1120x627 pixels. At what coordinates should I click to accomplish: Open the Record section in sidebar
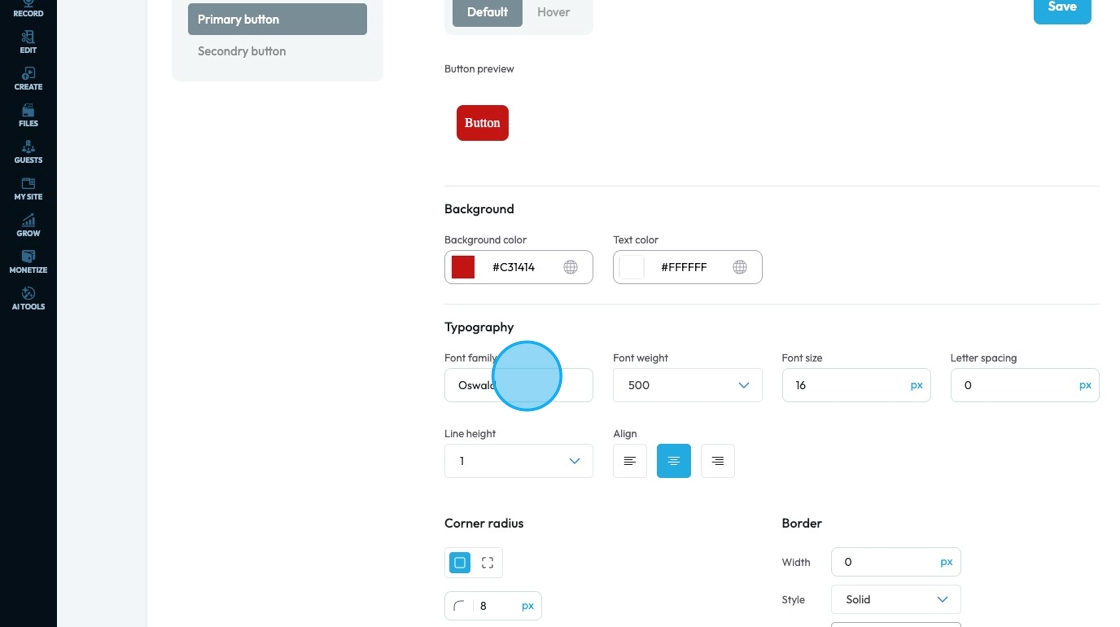[x=28, y=9]
